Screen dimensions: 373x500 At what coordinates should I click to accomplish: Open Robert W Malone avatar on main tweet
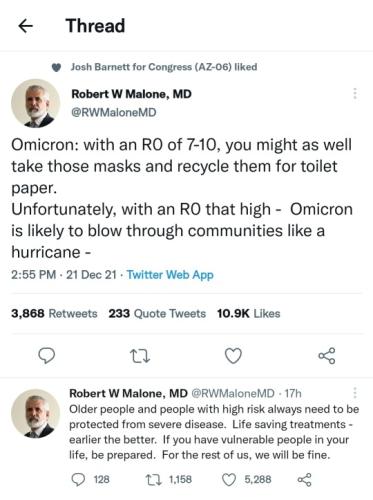[x=36, y=103]
